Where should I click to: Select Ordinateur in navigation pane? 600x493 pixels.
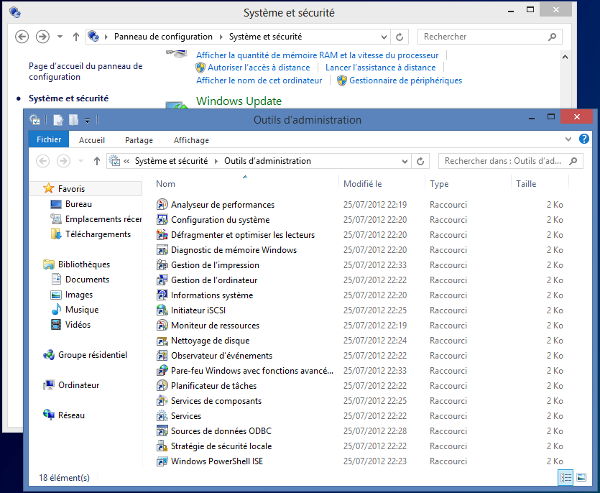78,385
